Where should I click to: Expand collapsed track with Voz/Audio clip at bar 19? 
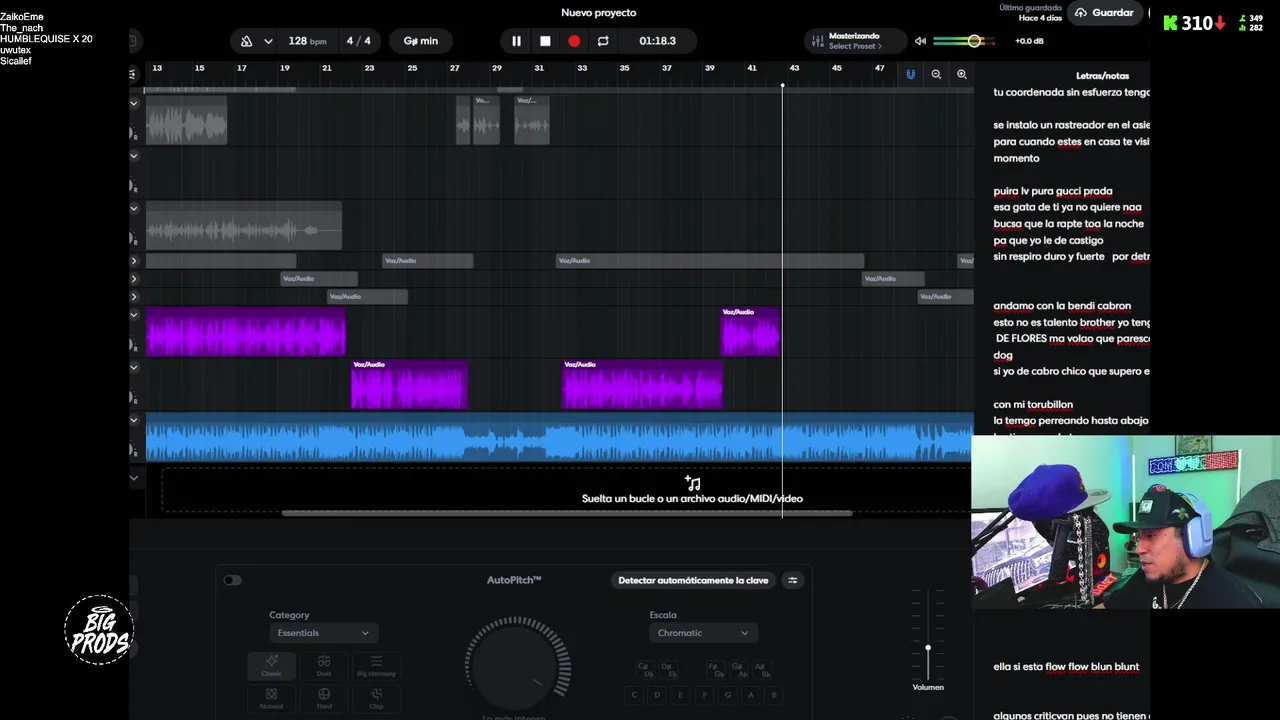[134, 279]
